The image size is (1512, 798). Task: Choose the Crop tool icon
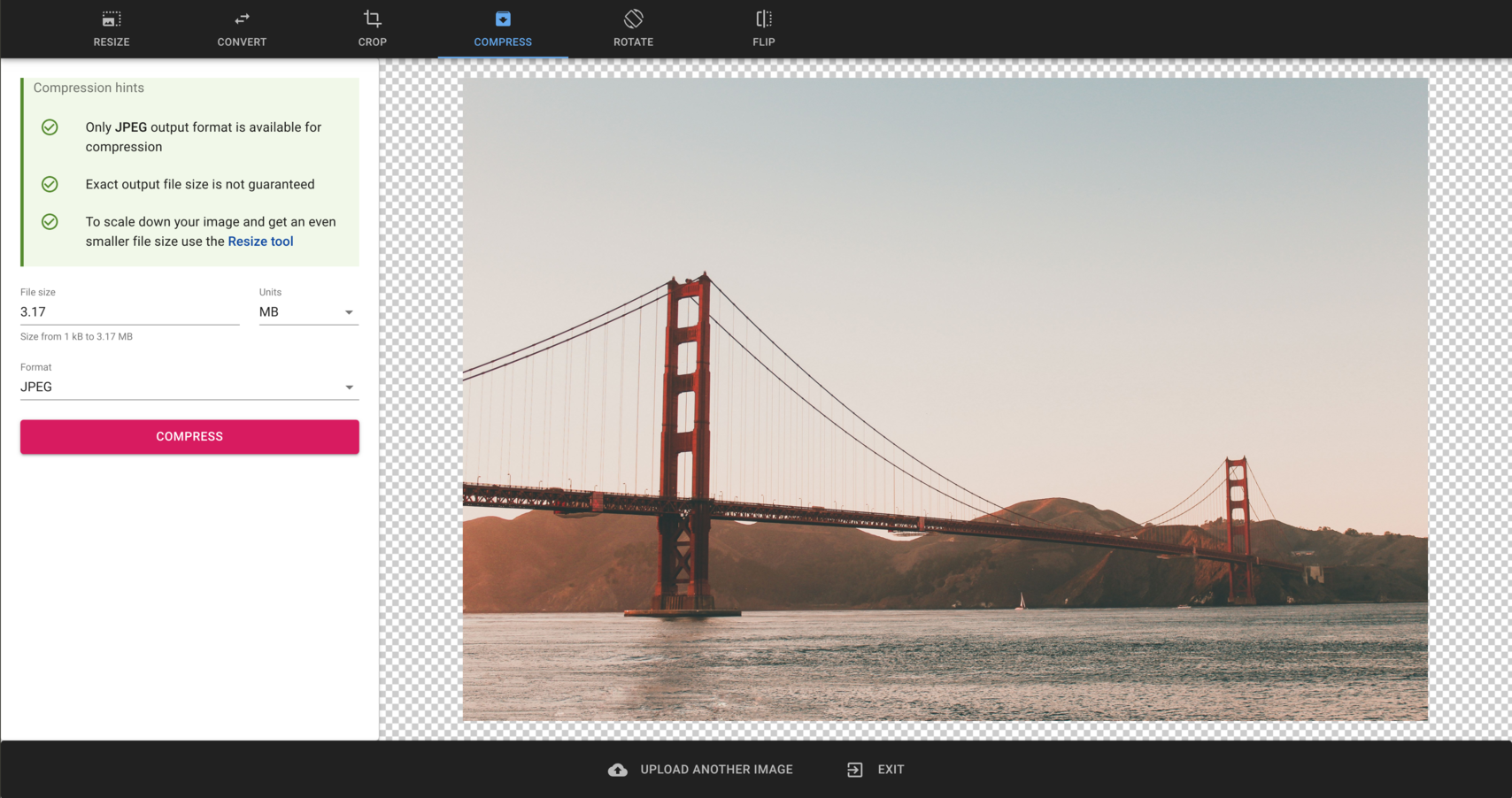(x=372, y=19)
